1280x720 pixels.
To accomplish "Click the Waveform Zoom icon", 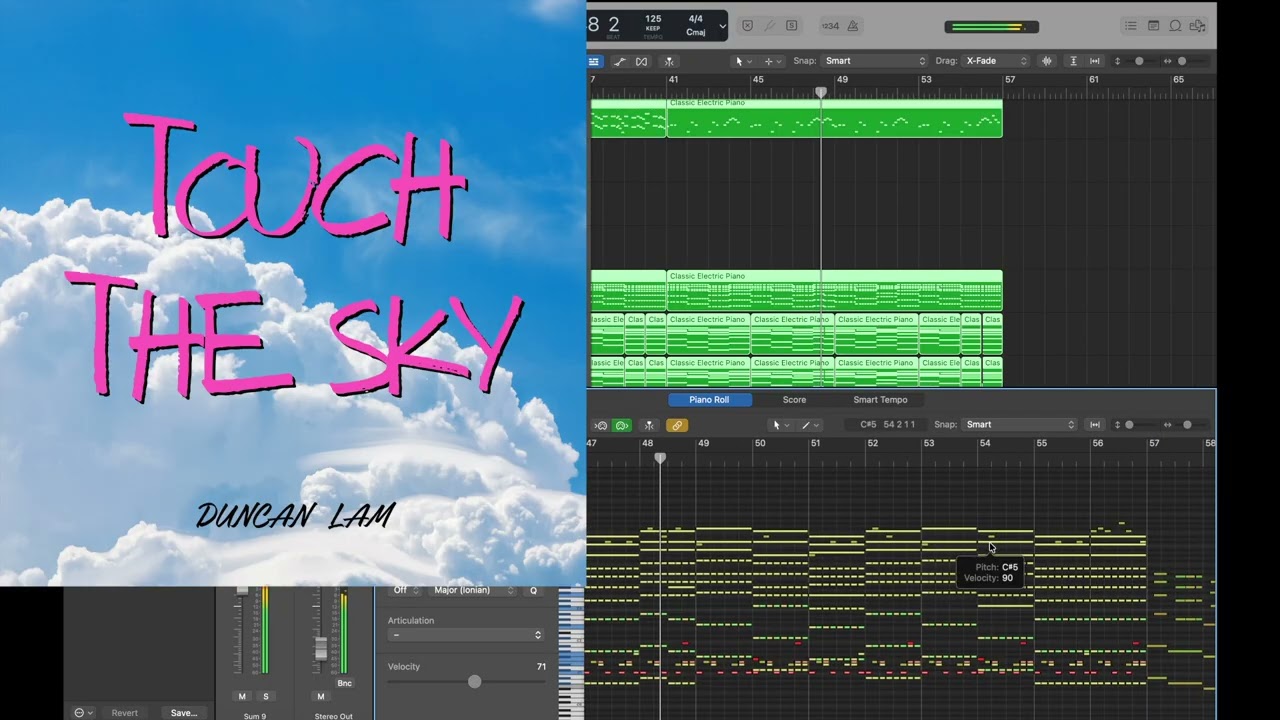I will [1047, 61].
